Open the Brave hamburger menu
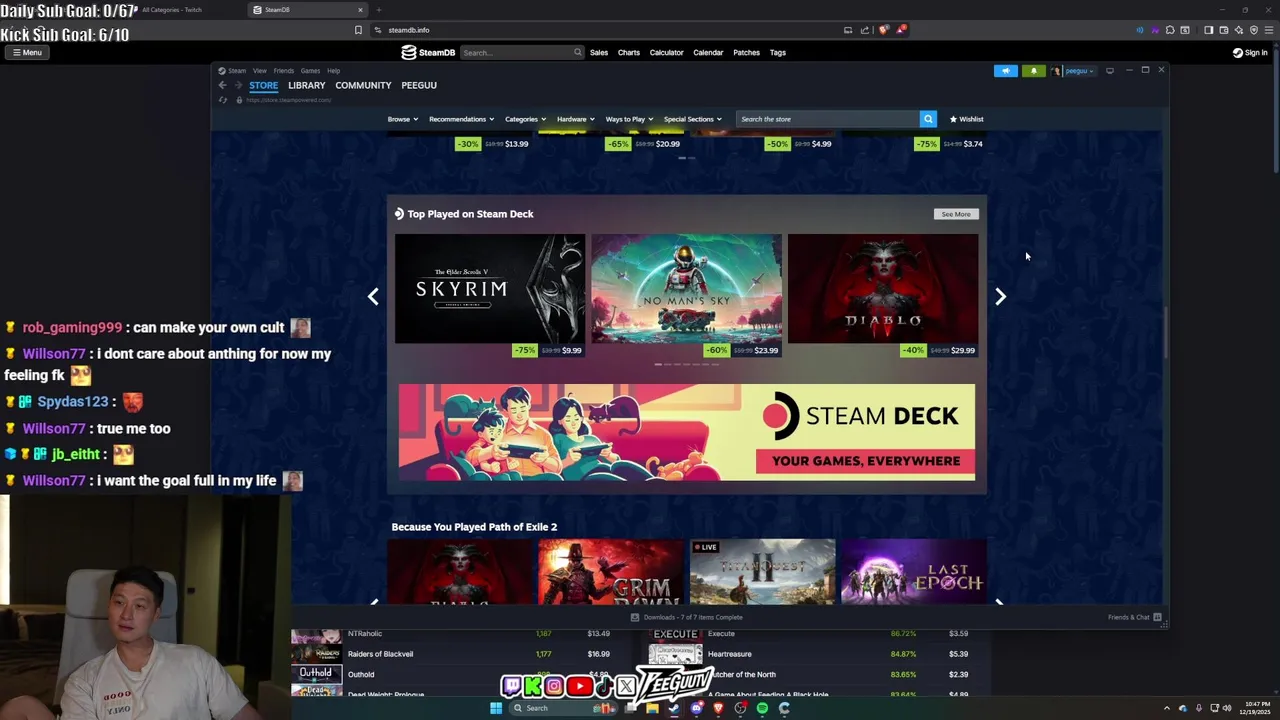The height and width of the screenshot is (720, 1280). [x=1269, y=30]
